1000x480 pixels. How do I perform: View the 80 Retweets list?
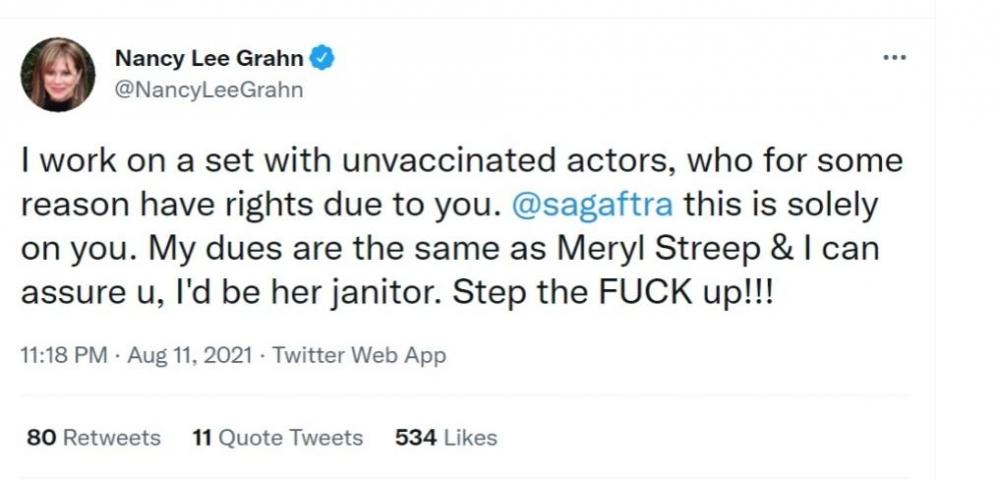tap(92, 437)
